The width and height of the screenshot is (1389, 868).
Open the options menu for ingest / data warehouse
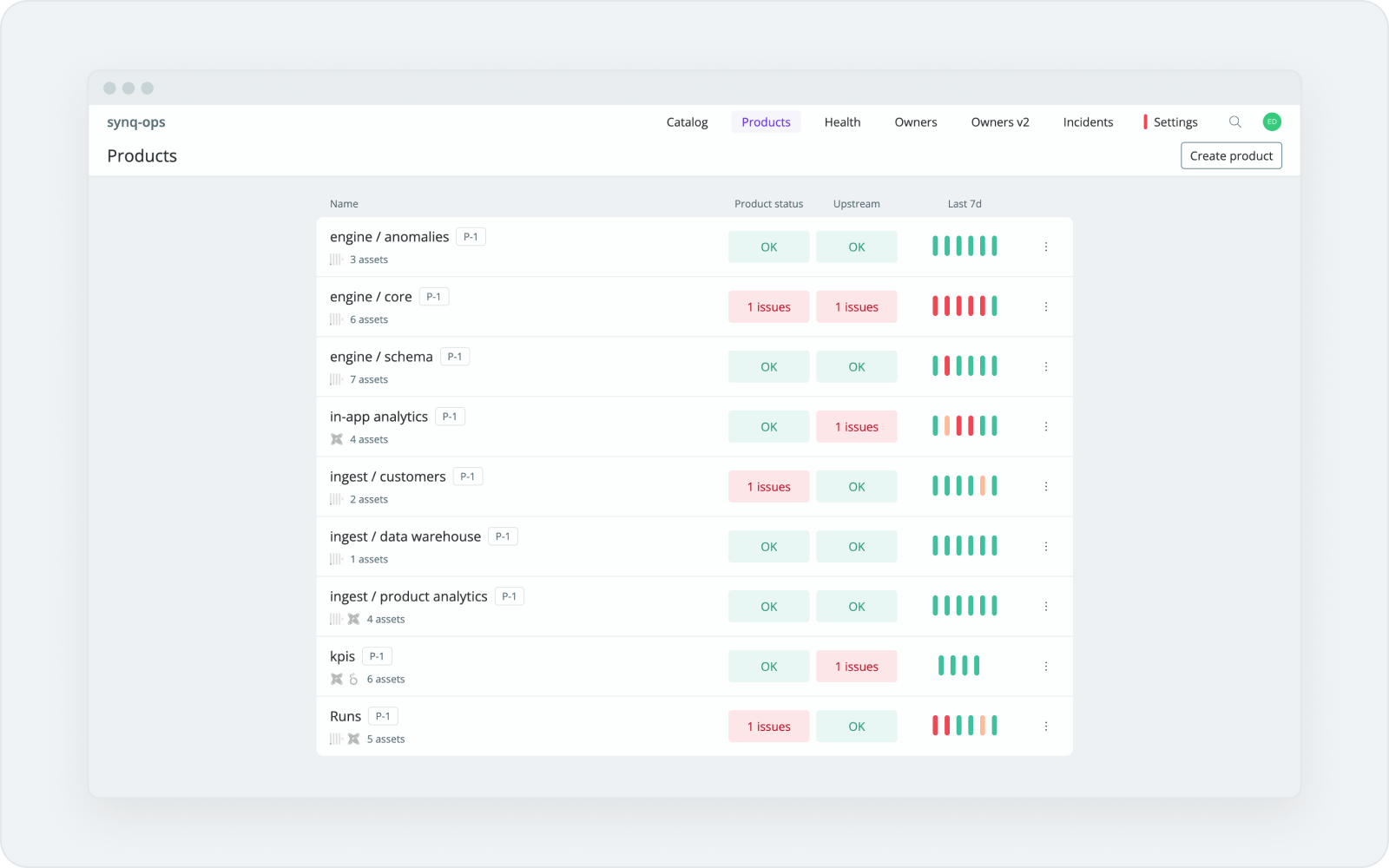tap(1046, 546)
